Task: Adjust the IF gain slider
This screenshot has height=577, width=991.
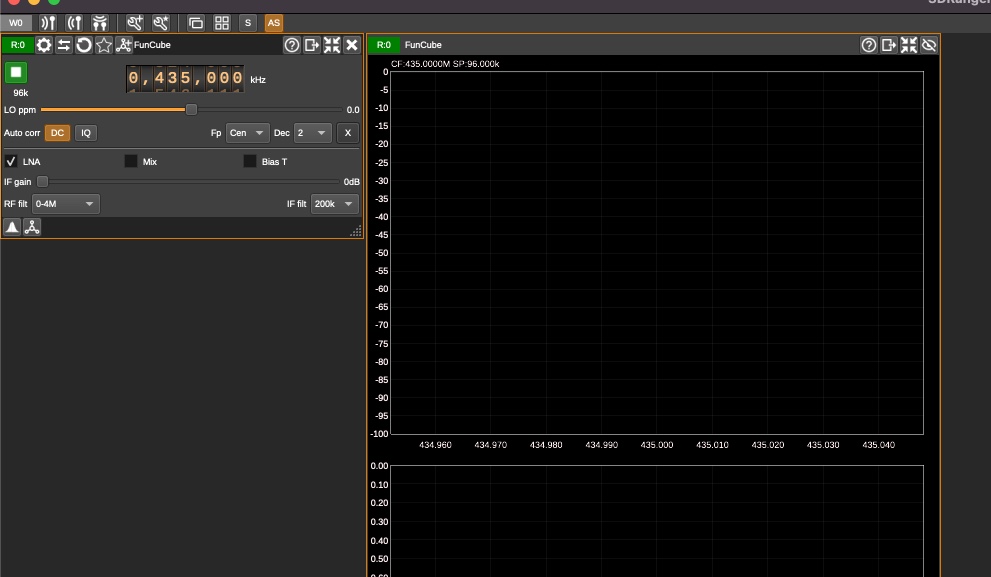Action: pos(42,181)
